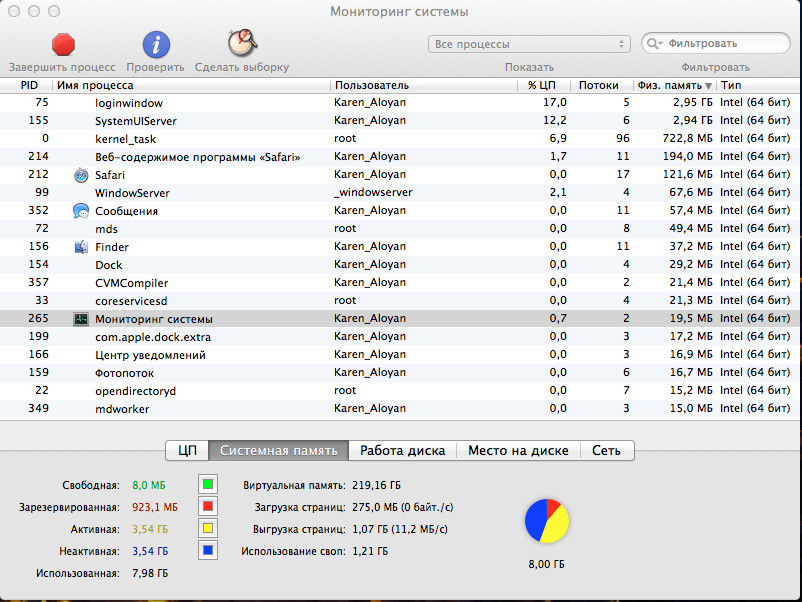Click the Зарезервированная value 923,1 МБ
Viewport: 802px width, 602px height.
[155, 507]
